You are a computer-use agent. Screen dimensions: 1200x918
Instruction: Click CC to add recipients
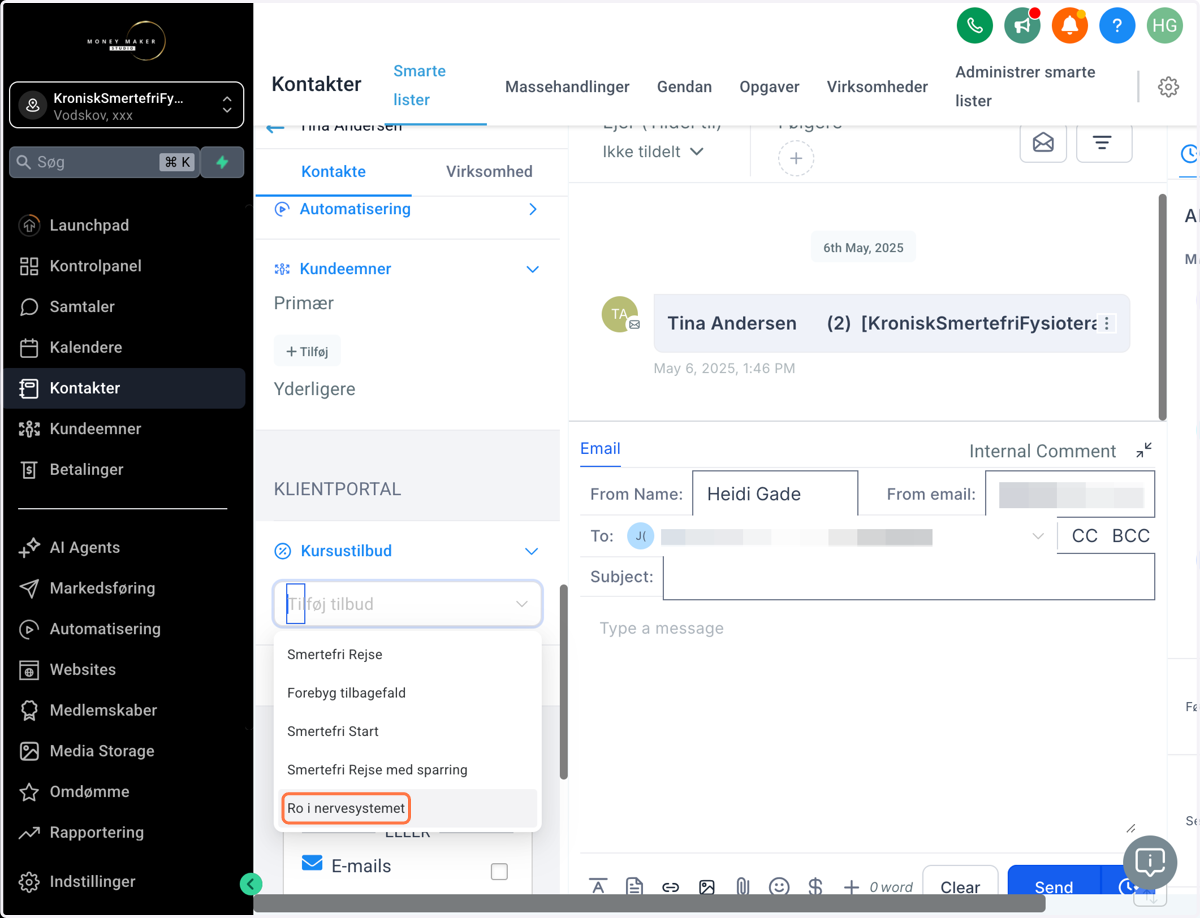pos(1085,536)
